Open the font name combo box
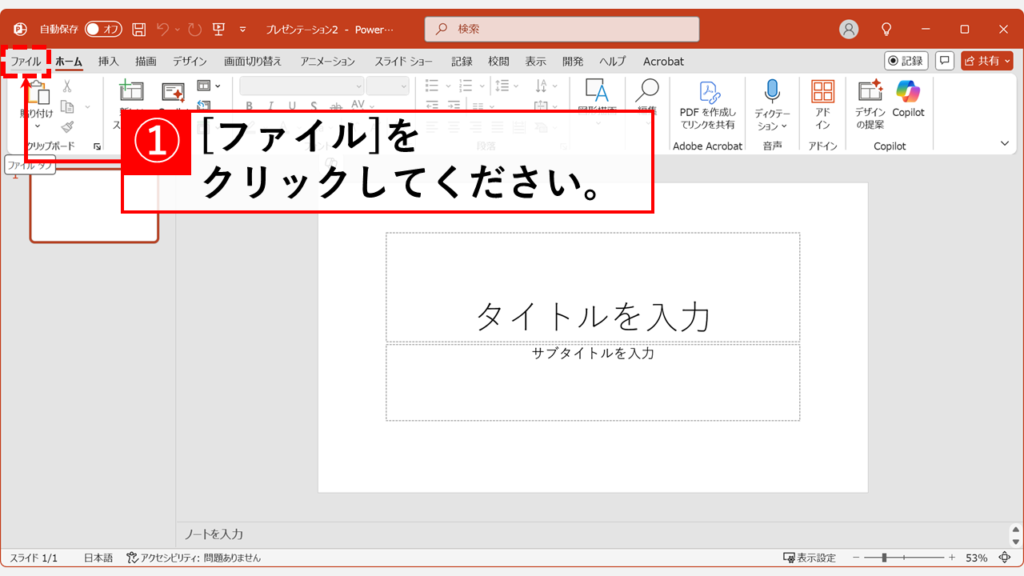The image size is (1024, 576). [302, 86]
